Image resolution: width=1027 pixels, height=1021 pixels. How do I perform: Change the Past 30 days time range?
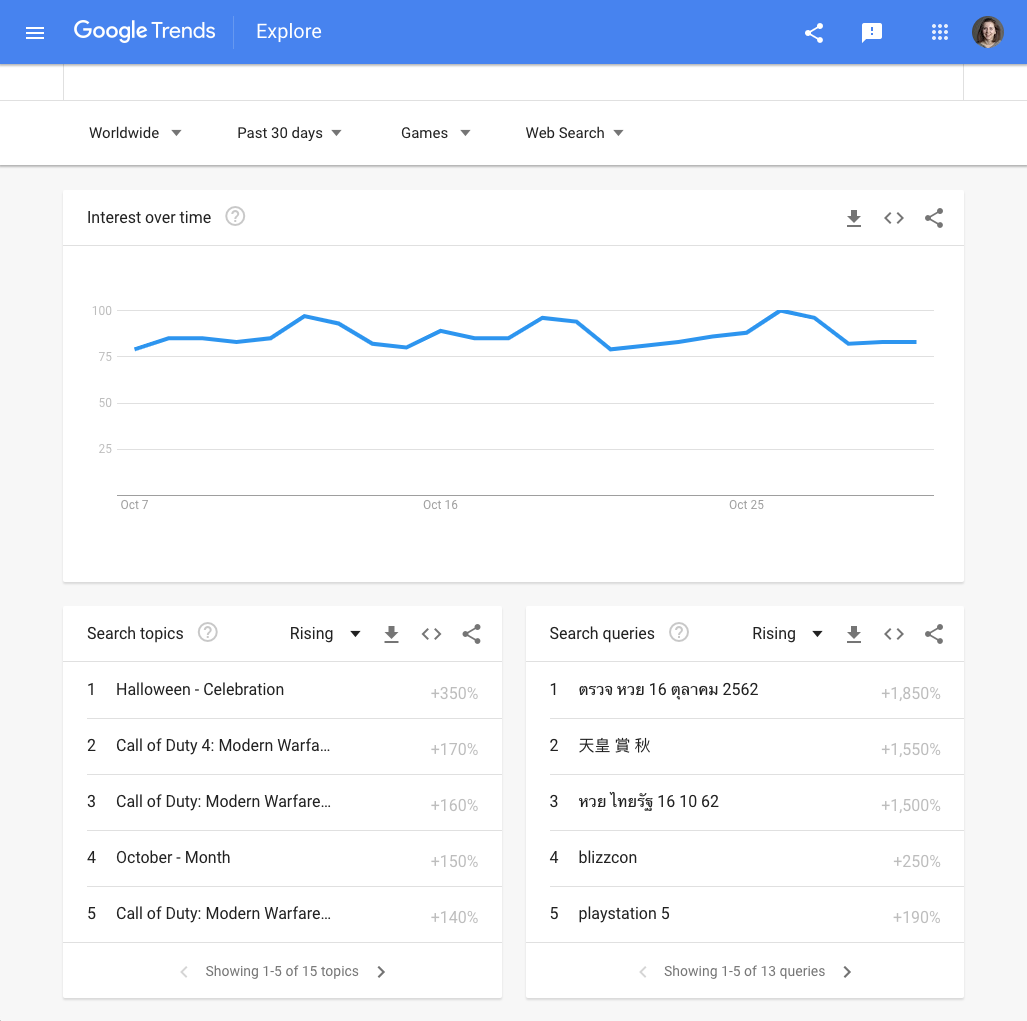pos(289,133)
